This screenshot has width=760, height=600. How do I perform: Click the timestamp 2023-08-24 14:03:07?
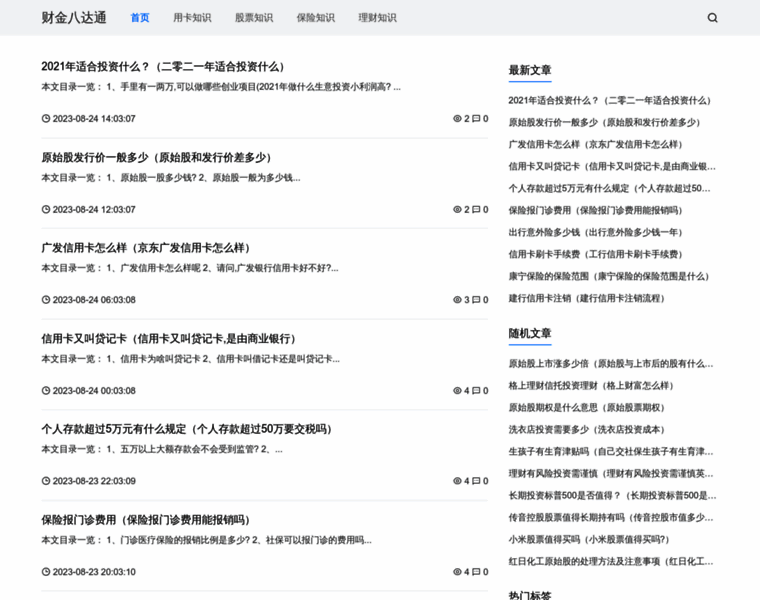click(x=94, y=119)
